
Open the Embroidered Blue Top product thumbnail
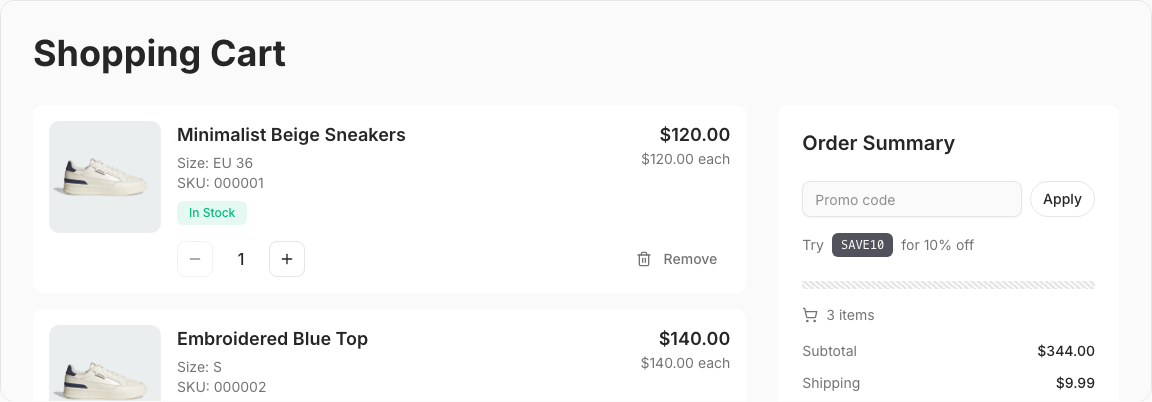click(105, 363)
